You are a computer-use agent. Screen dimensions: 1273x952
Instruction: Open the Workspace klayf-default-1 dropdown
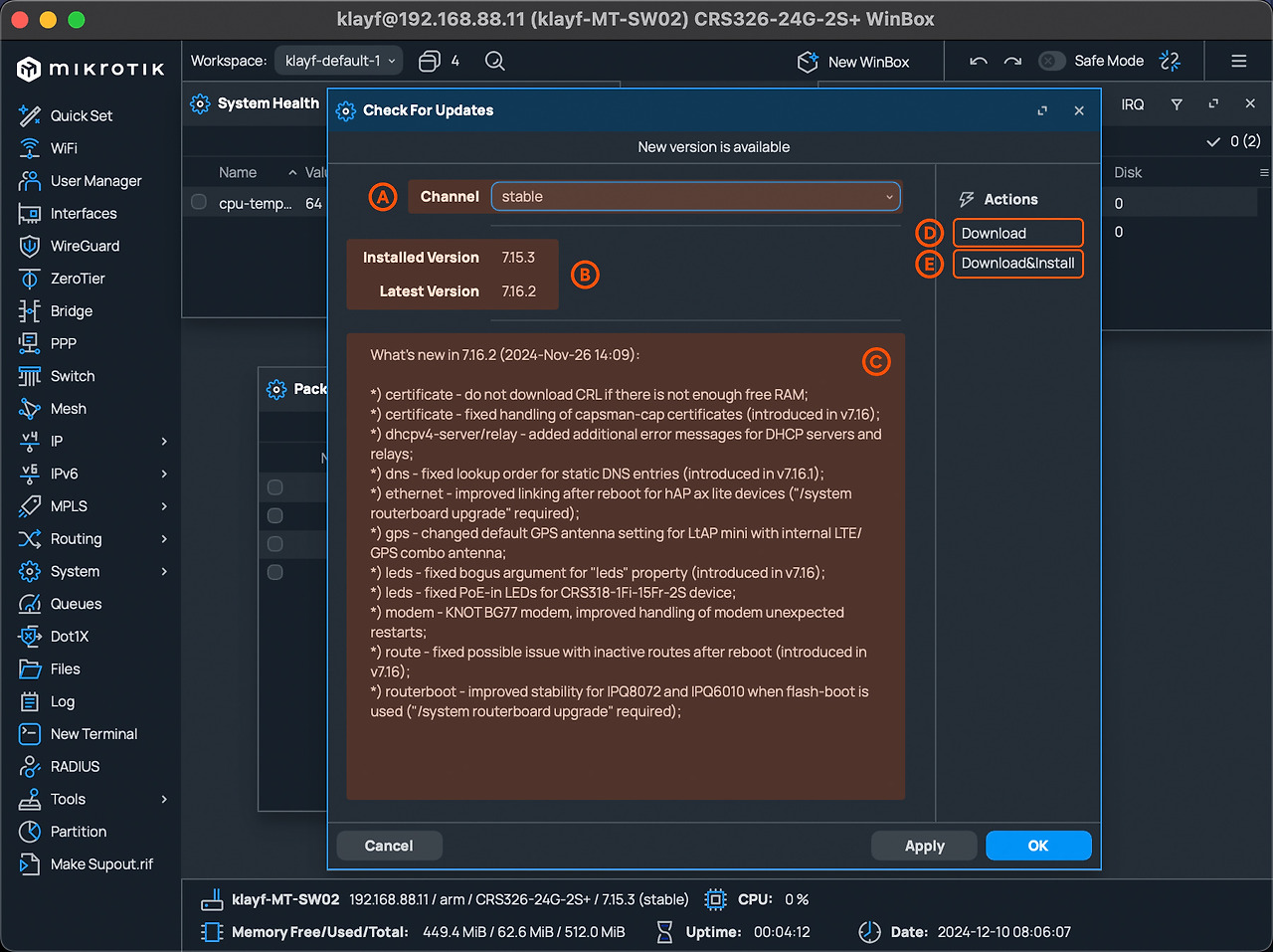click(x=339, y=61)
